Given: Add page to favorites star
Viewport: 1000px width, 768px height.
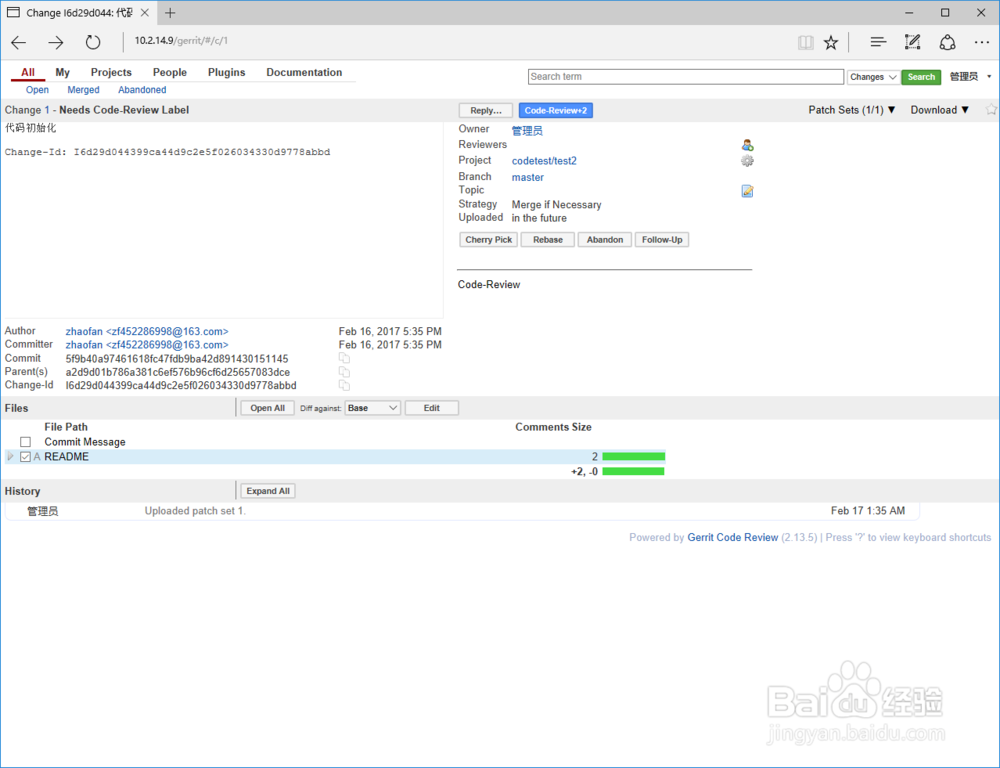Looking at the screenshot, I should click(x=830, y=43).
